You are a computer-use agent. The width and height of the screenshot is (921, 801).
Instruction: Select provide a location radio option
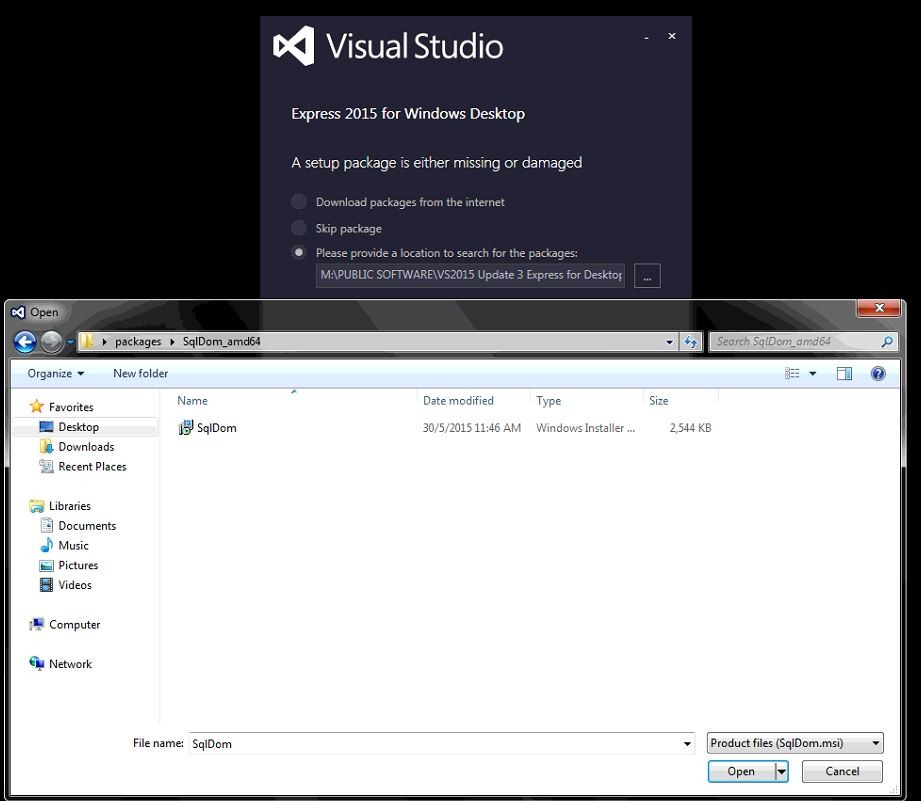[x=299, y=253]
